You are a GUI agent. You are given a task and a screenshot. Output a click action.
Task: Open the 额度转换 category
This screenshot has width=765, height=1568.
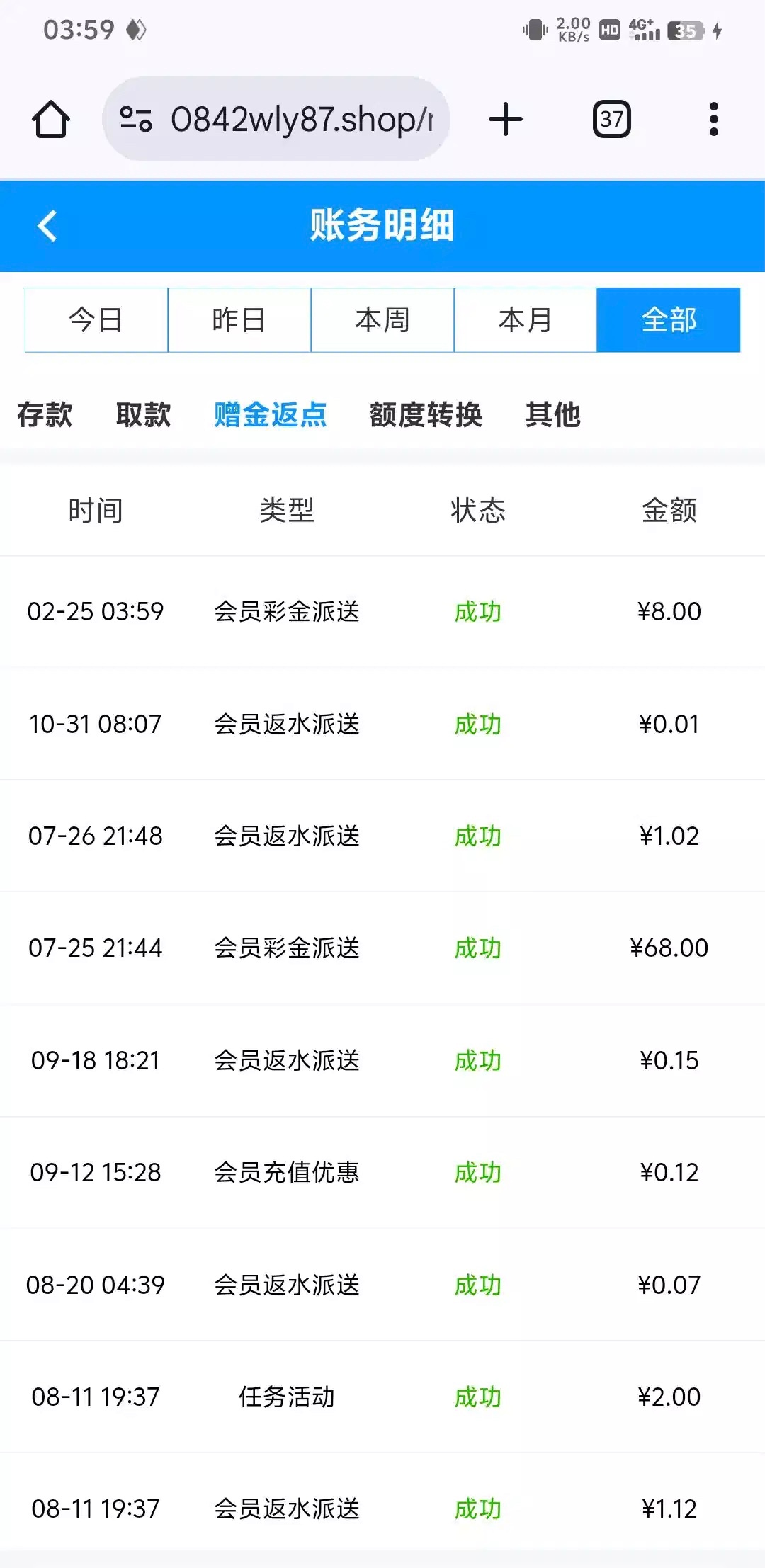tap(426, 414)
